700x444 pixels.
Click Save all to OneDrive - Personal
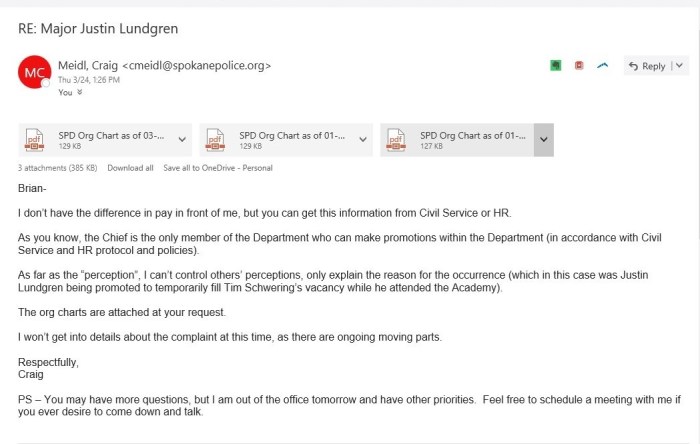(x=218, y=168)
